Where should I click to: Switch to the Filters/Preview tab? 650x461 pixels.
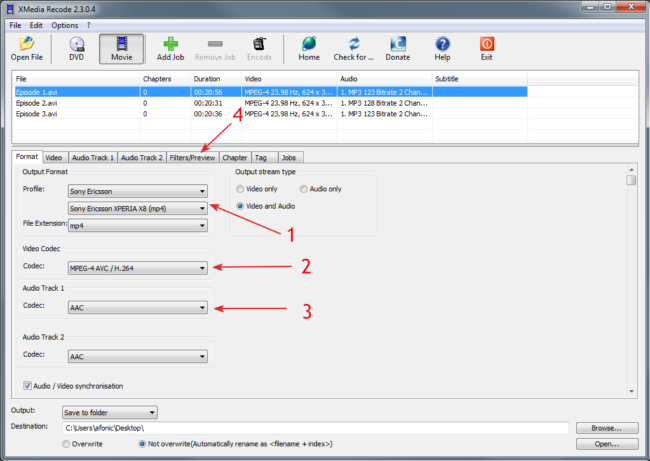192,158
